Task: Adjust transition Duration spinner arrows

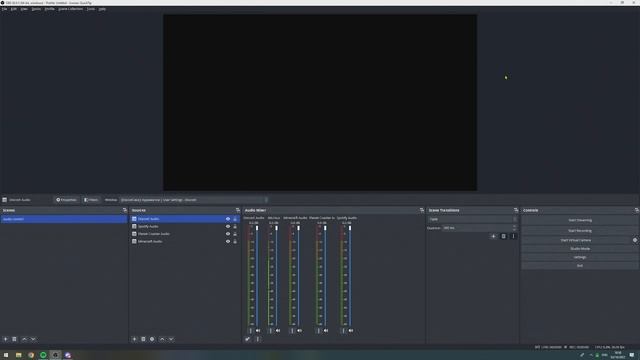Action: 514,228
